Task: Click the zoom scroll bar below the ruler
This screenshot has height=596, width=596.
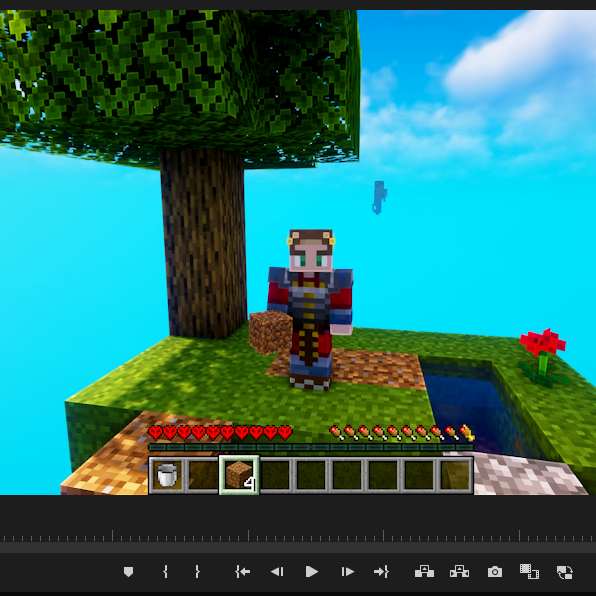Action: [x=298, y=548]
